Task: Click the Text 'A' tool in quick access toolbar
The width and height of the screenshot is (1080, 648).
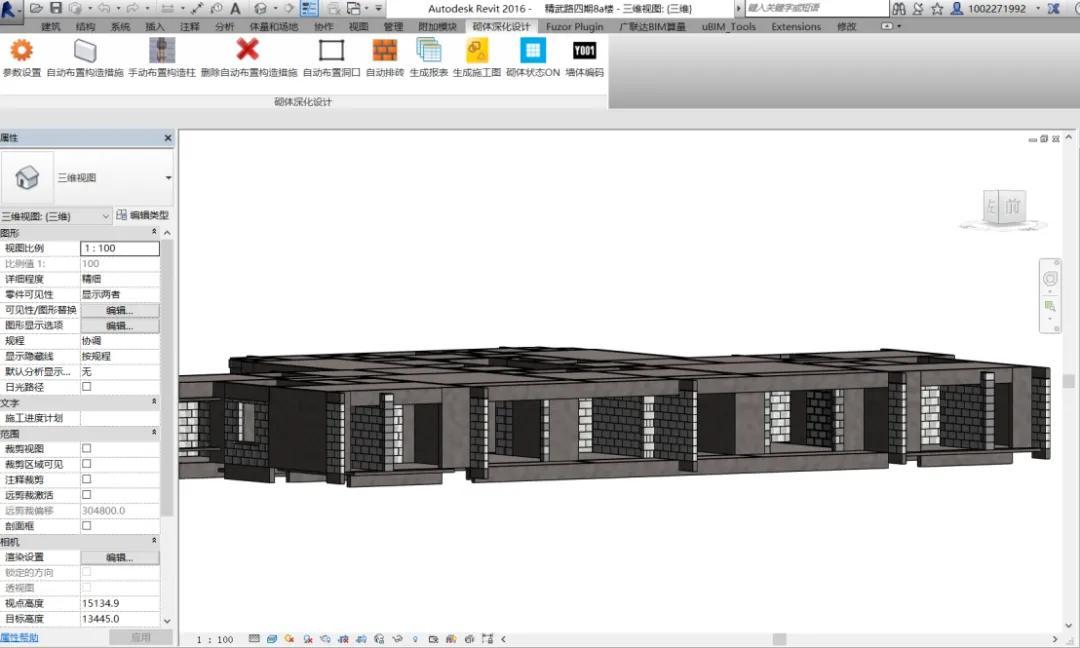Action: pos(235,8)
